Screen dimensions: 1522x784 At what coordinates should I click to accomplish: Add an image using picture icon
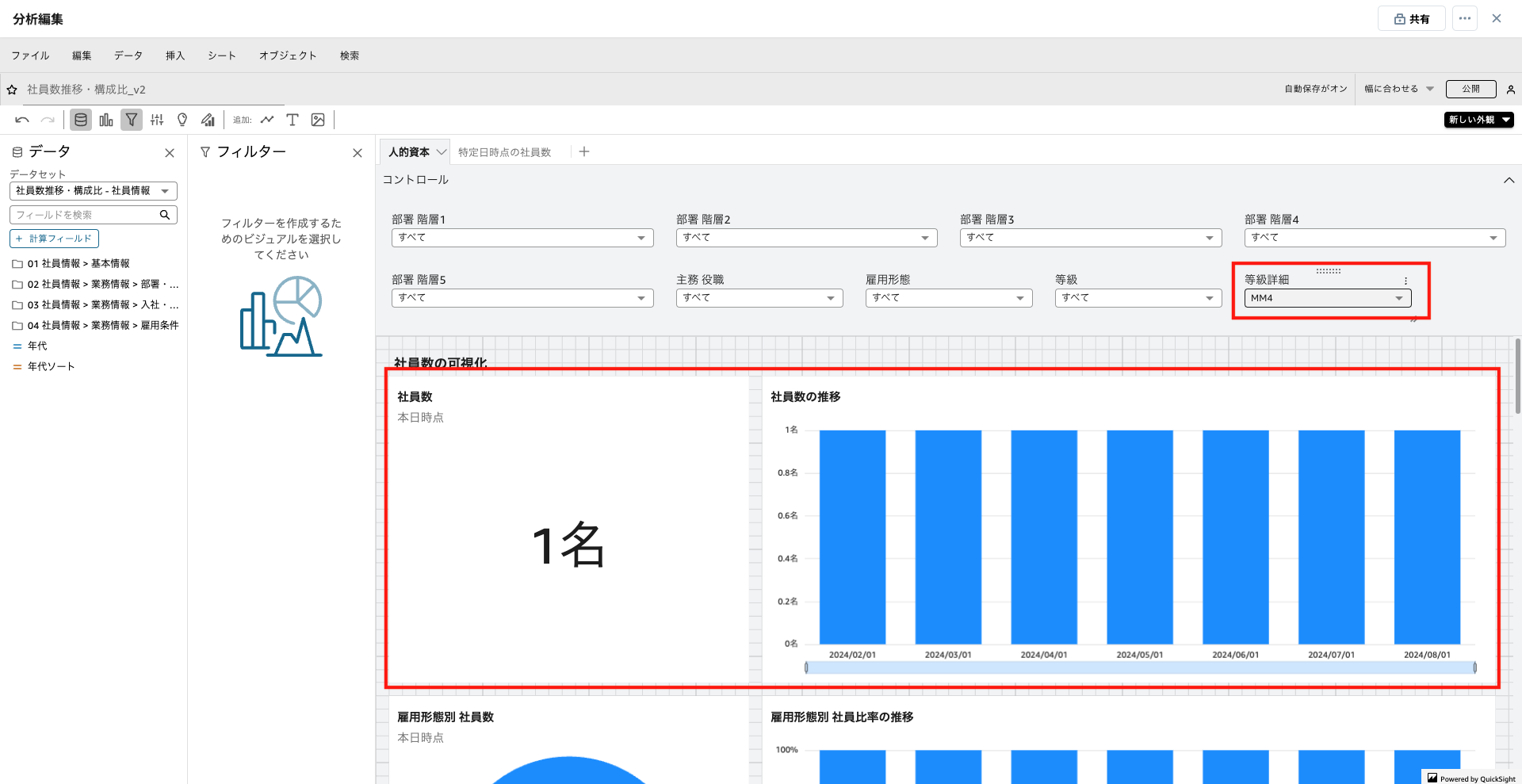[318, 120]
